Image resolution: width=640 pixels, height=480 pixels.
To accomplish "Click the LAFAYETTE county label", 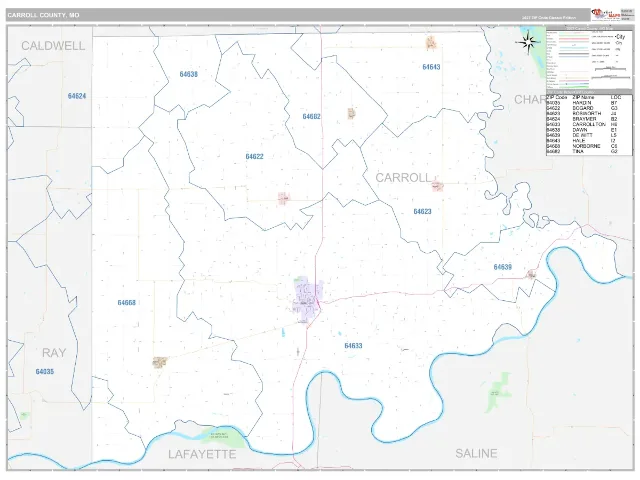I will [x=202, y=454].
